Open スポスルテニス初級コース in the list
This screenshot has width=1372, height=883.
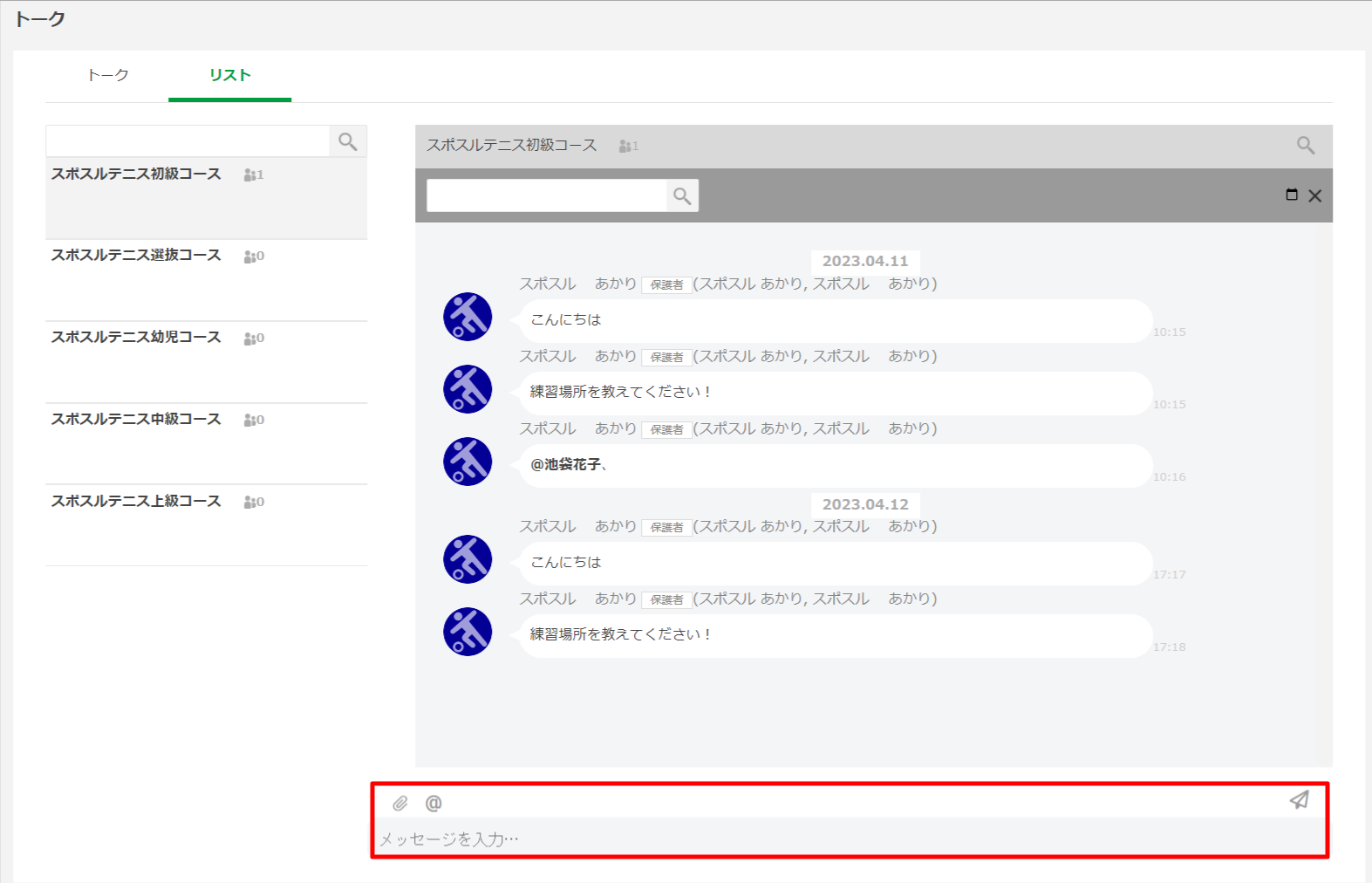207,198
